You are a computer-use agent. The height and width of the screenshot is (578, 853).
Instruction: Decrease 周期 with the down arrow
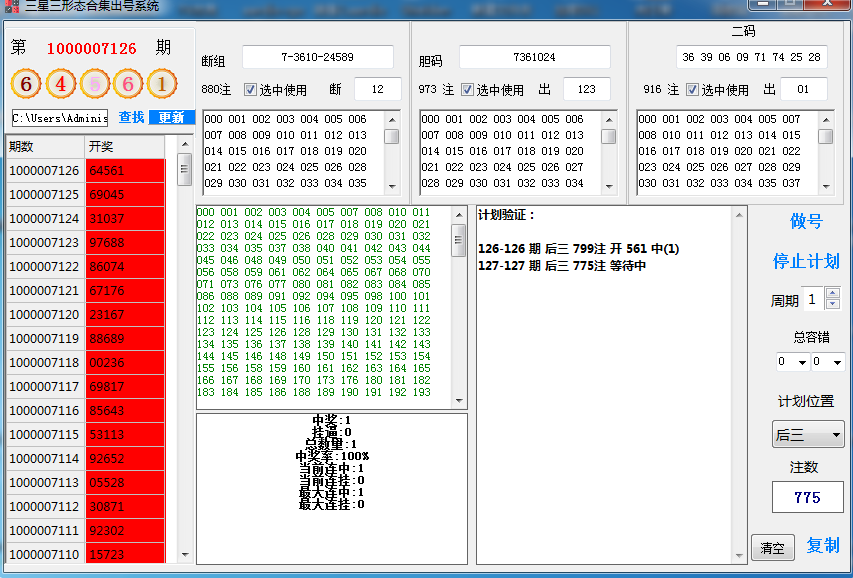(832, 305)
